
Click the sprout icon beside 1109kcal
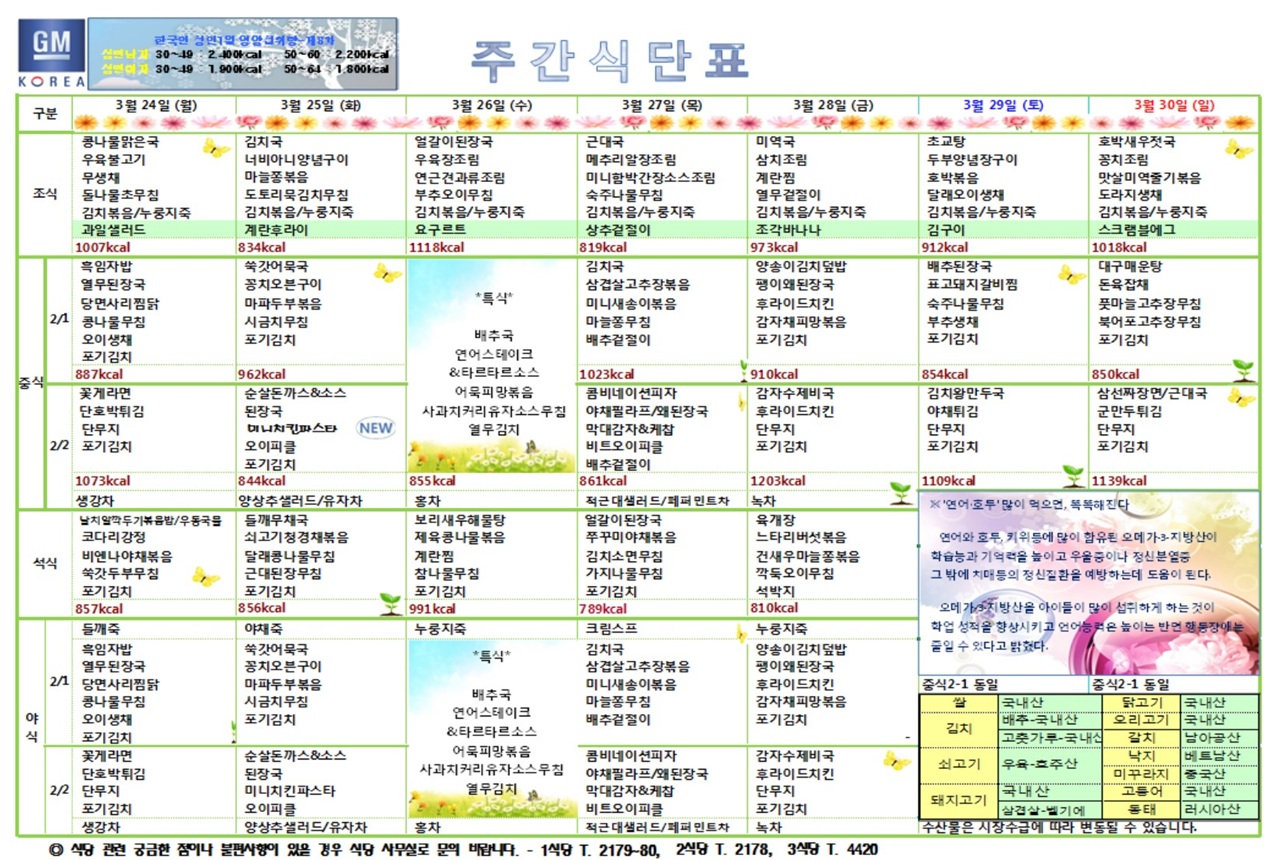point(1072,473)
